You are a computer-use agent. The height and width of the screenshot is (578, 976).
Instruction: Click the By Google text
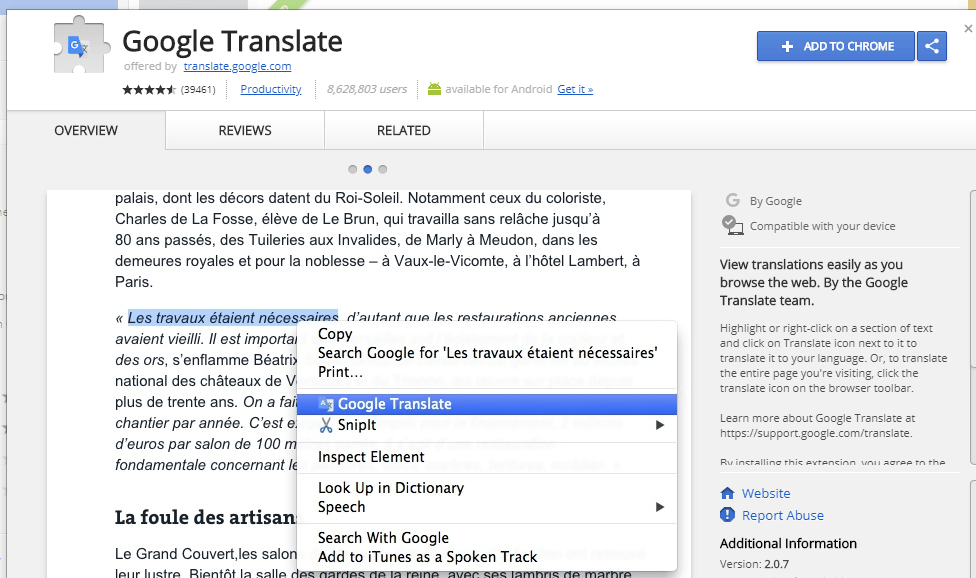[x=776, y=201]
